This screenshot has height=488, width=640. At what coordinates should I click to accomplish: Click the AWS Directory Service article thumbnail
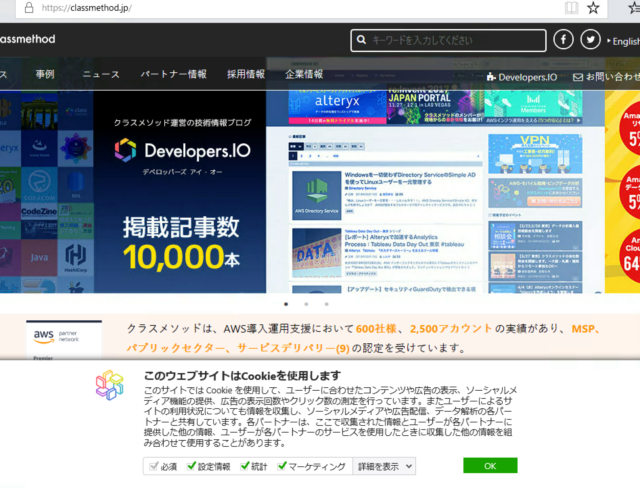pyautogui.click(x=317, y=195)
